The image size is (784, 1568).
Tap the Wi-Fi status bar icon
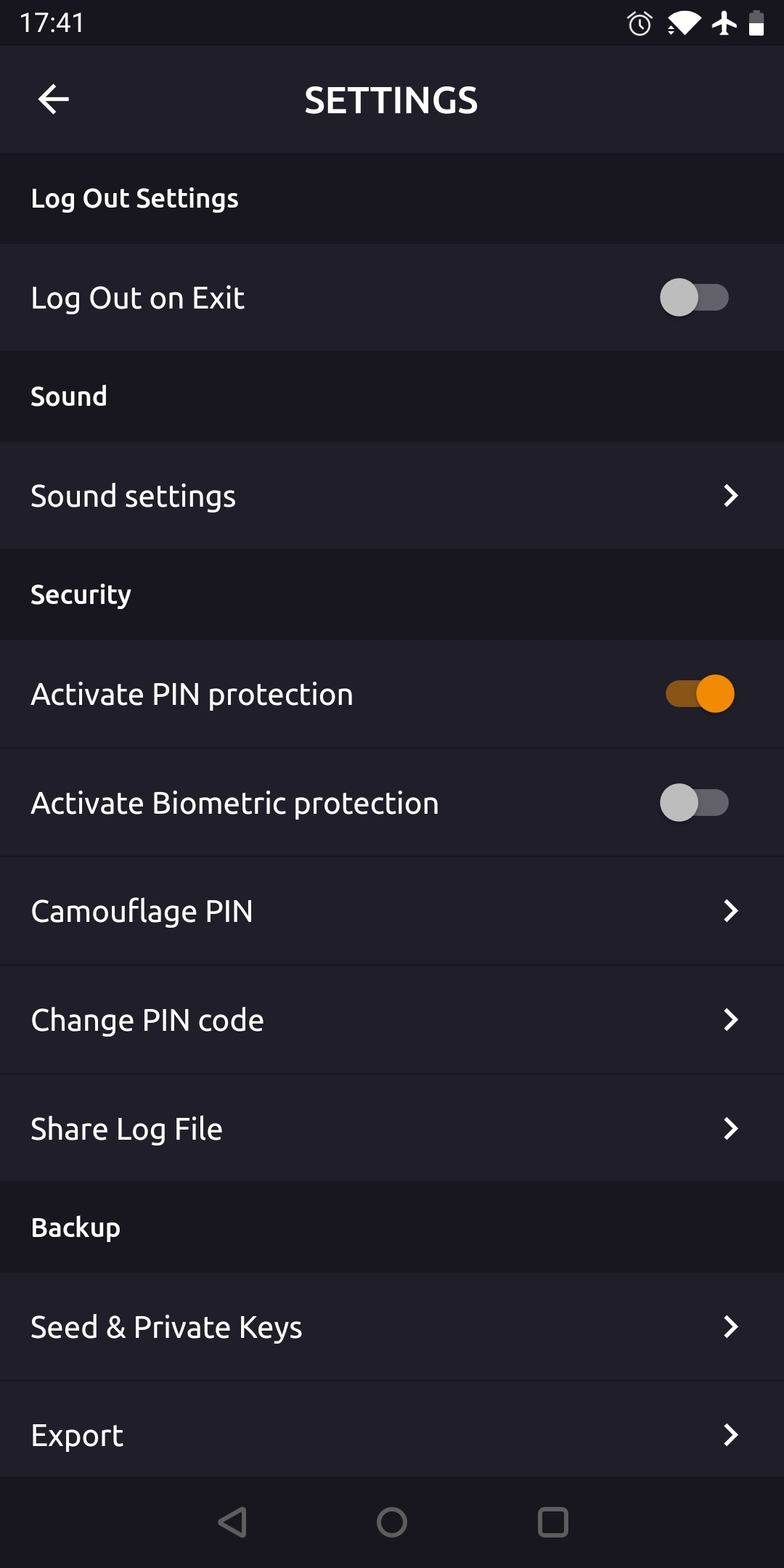(x=684, y=24)
